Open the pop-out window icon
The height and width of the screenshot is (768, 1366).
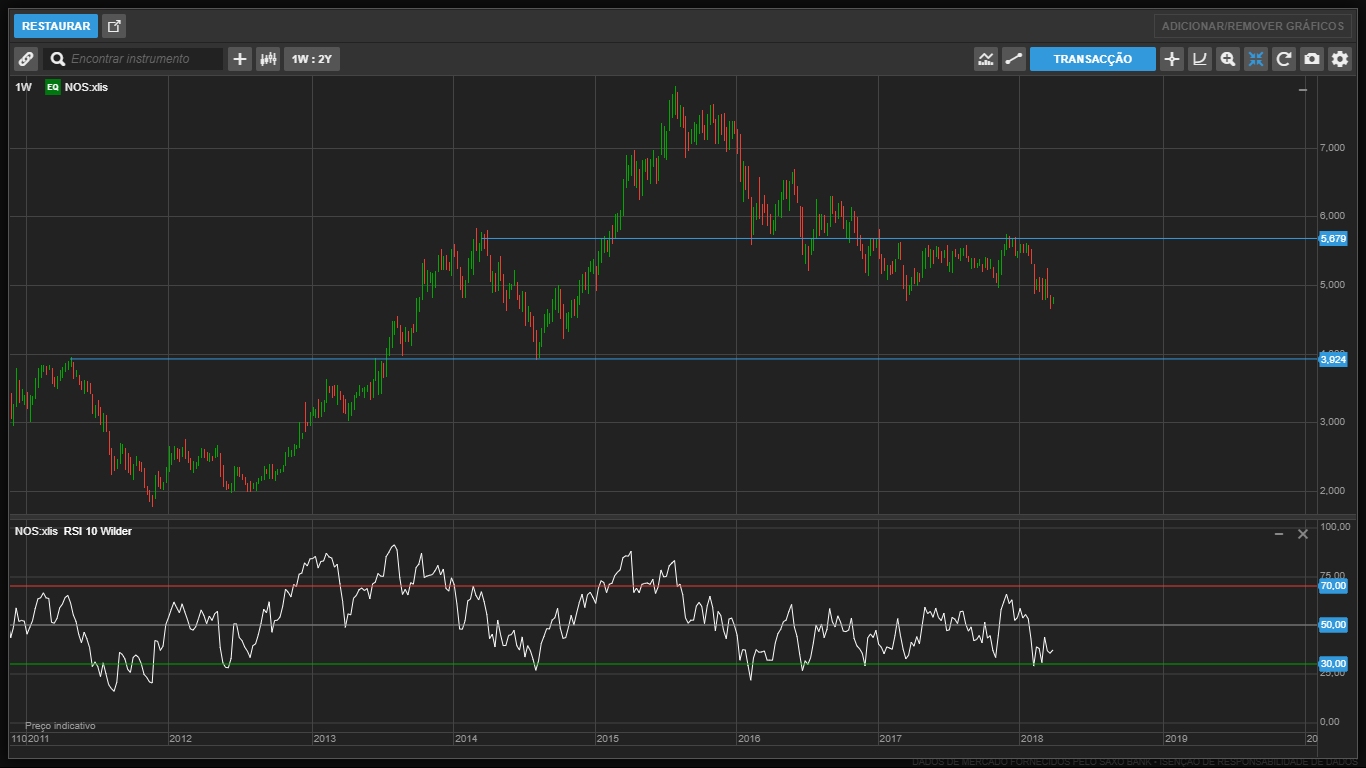click(114, 26)
